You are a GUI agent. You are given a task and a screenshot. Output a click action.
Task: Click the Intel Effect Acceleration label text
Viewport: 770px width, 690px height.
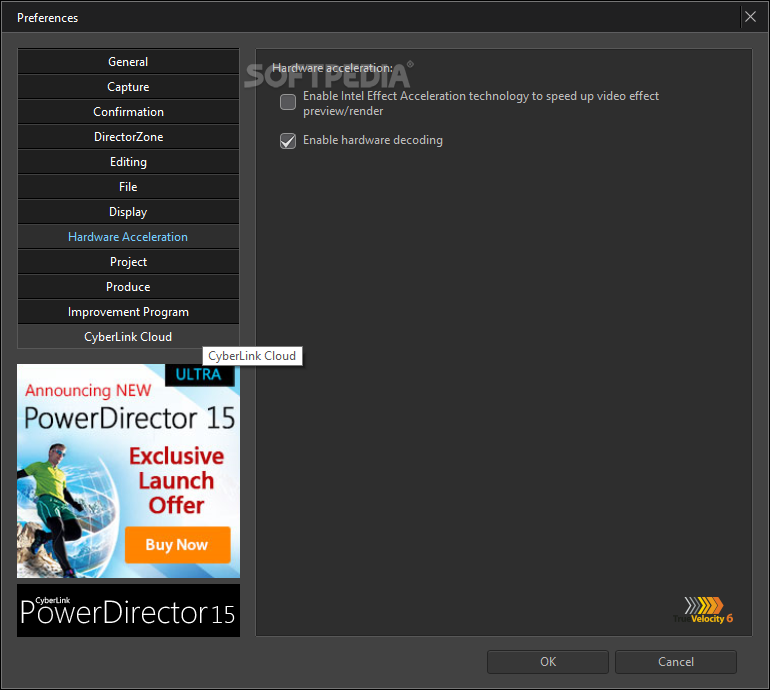pos(481,104)
